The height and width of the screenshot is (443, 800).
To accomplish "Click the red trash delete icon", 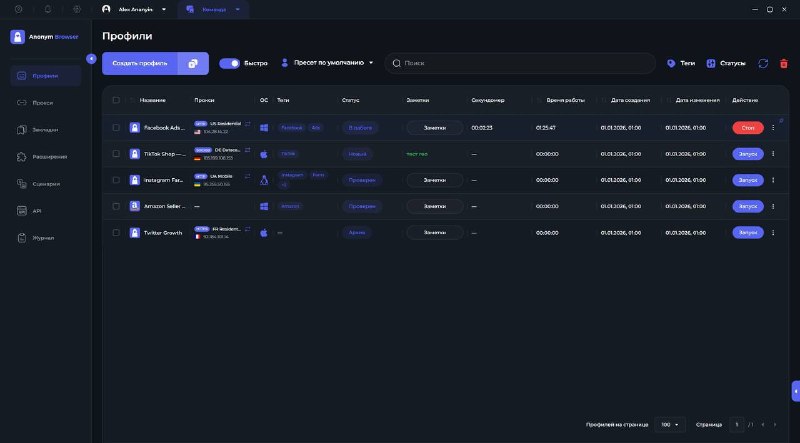I will (784, 63).
